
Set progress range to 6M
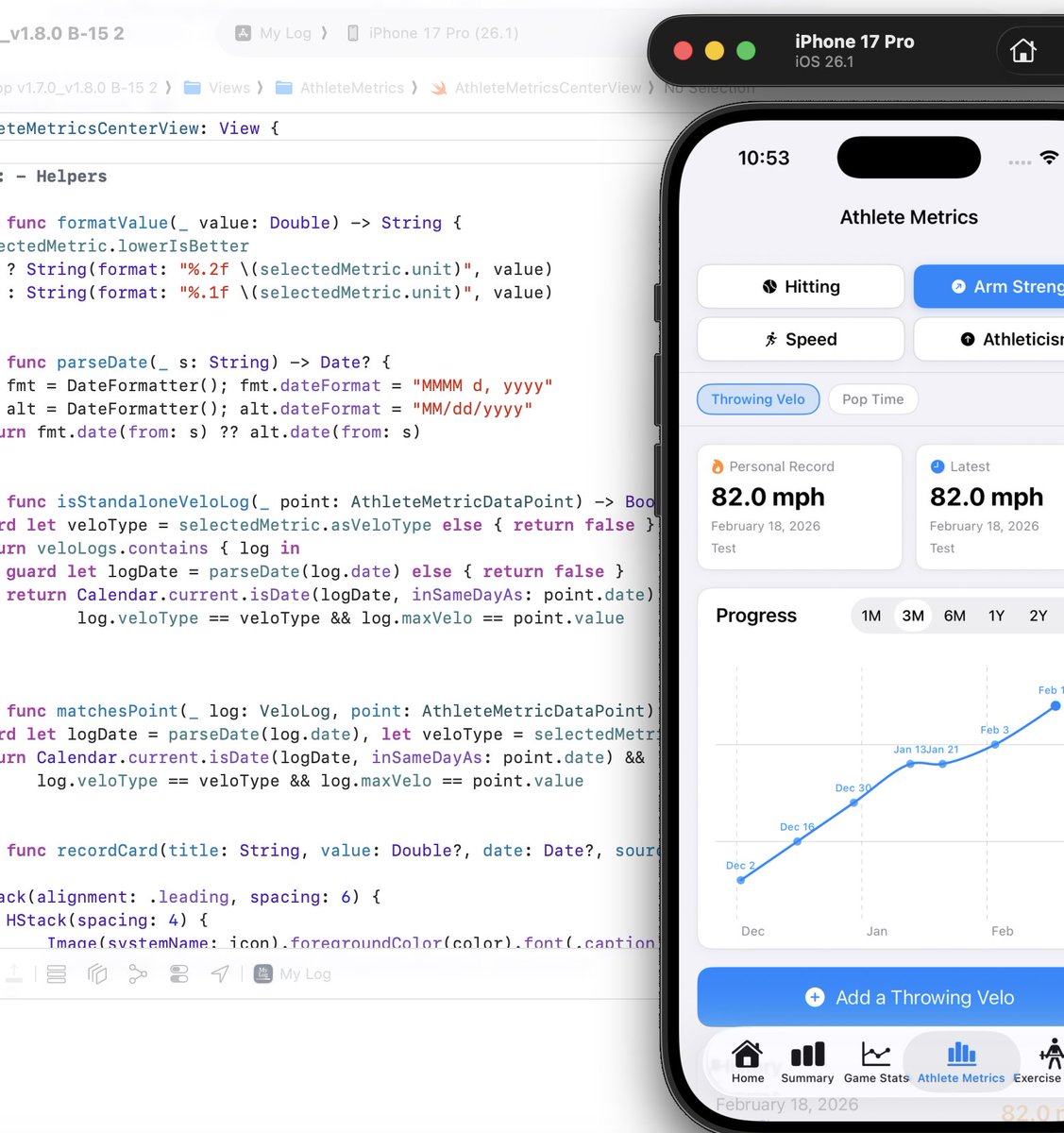954,616
